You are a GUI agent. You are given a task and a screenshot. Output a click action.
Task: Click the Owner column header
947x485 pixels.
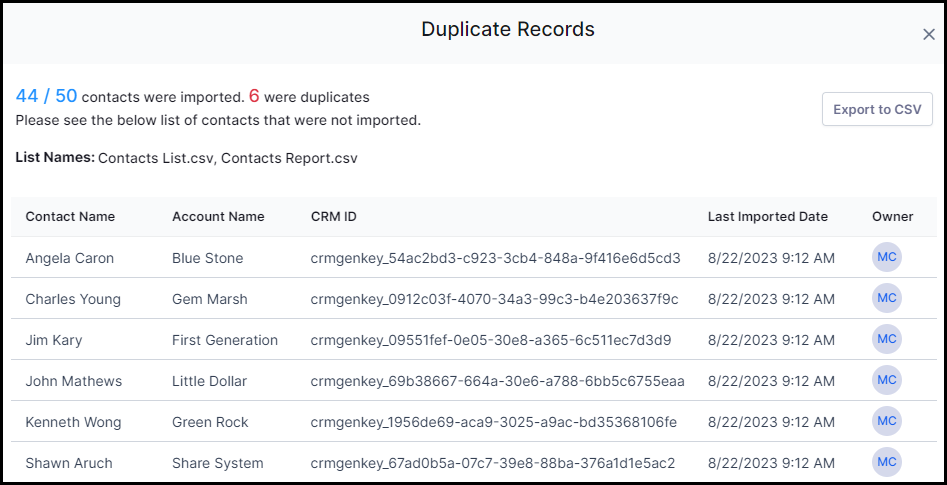[x=893, y=217]
